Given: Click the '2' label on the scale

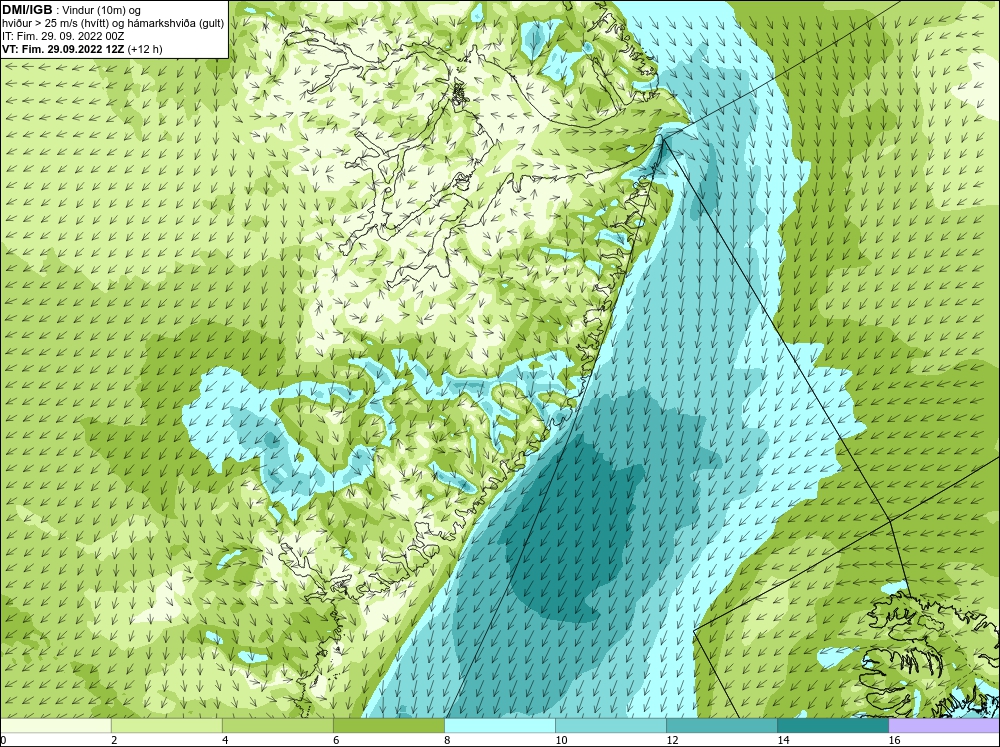Looking at the screenshot, I should pyautogui.click(x=114, y=740).
